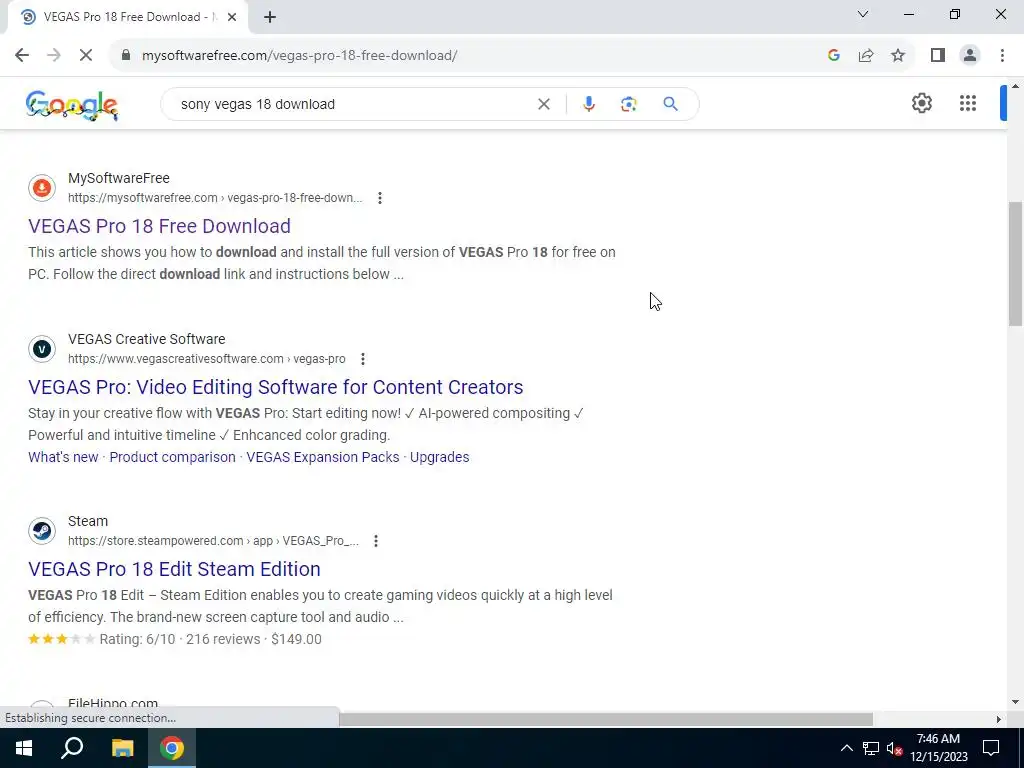This screenshot has height=768, width=1024.
Task: Open the Chrome profile avatar
Action: point(970,56)
